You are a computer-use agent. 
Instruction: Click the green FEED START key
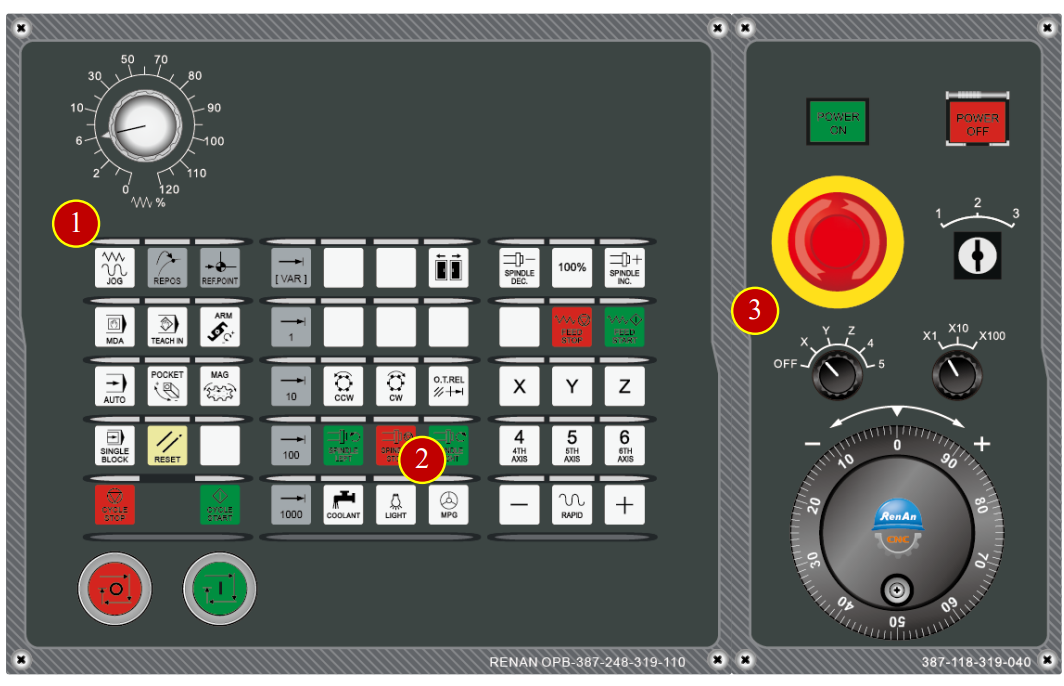pyautogui.click(x=624, y=327)
